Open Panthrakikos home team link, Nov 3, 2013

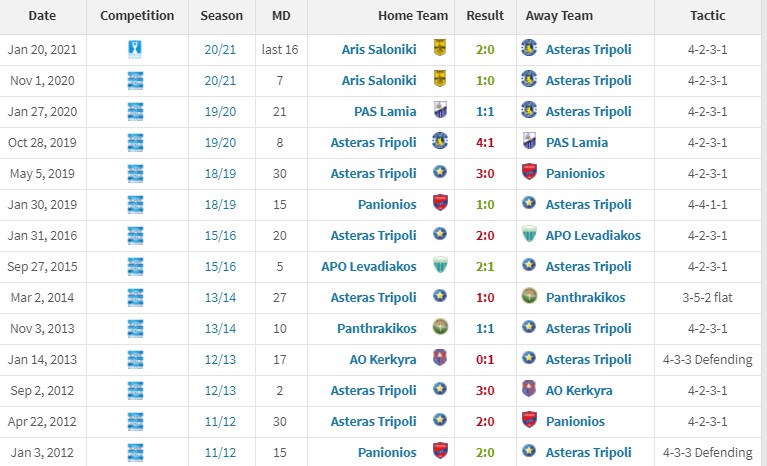tap(377, 329)
